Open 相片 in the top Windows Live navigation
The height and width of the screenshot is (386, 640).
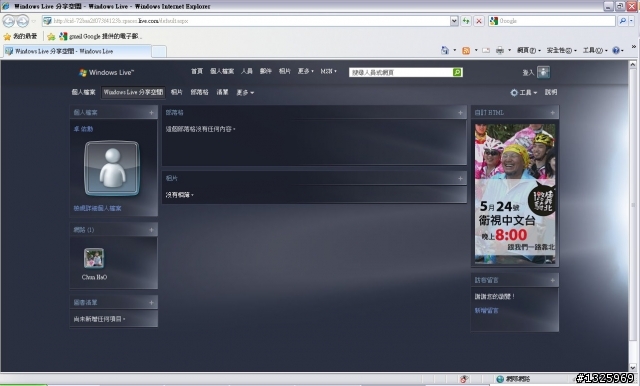pos(284,71)
